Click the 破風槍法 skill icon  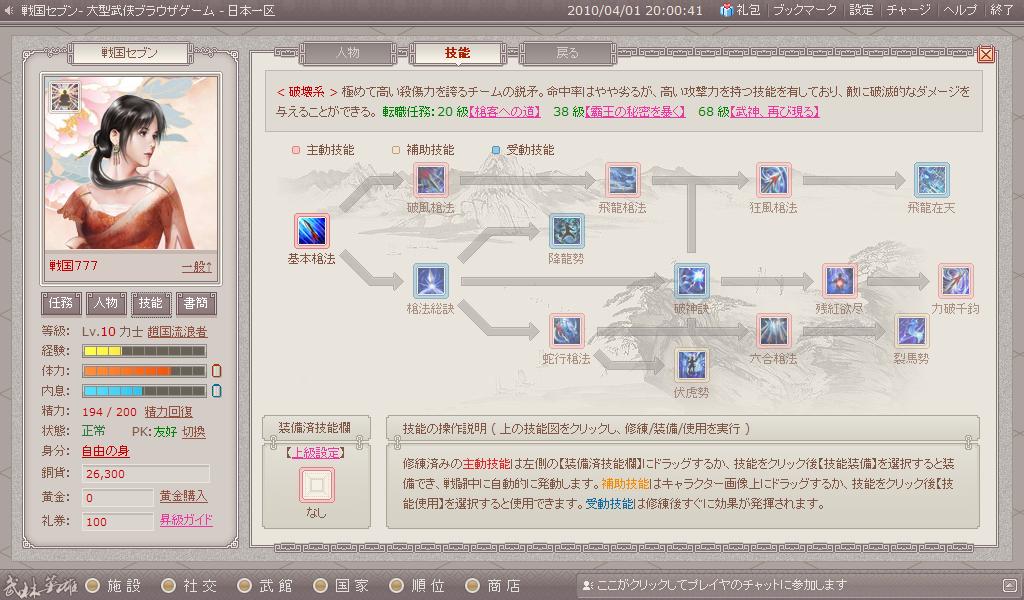coord(431,180)
